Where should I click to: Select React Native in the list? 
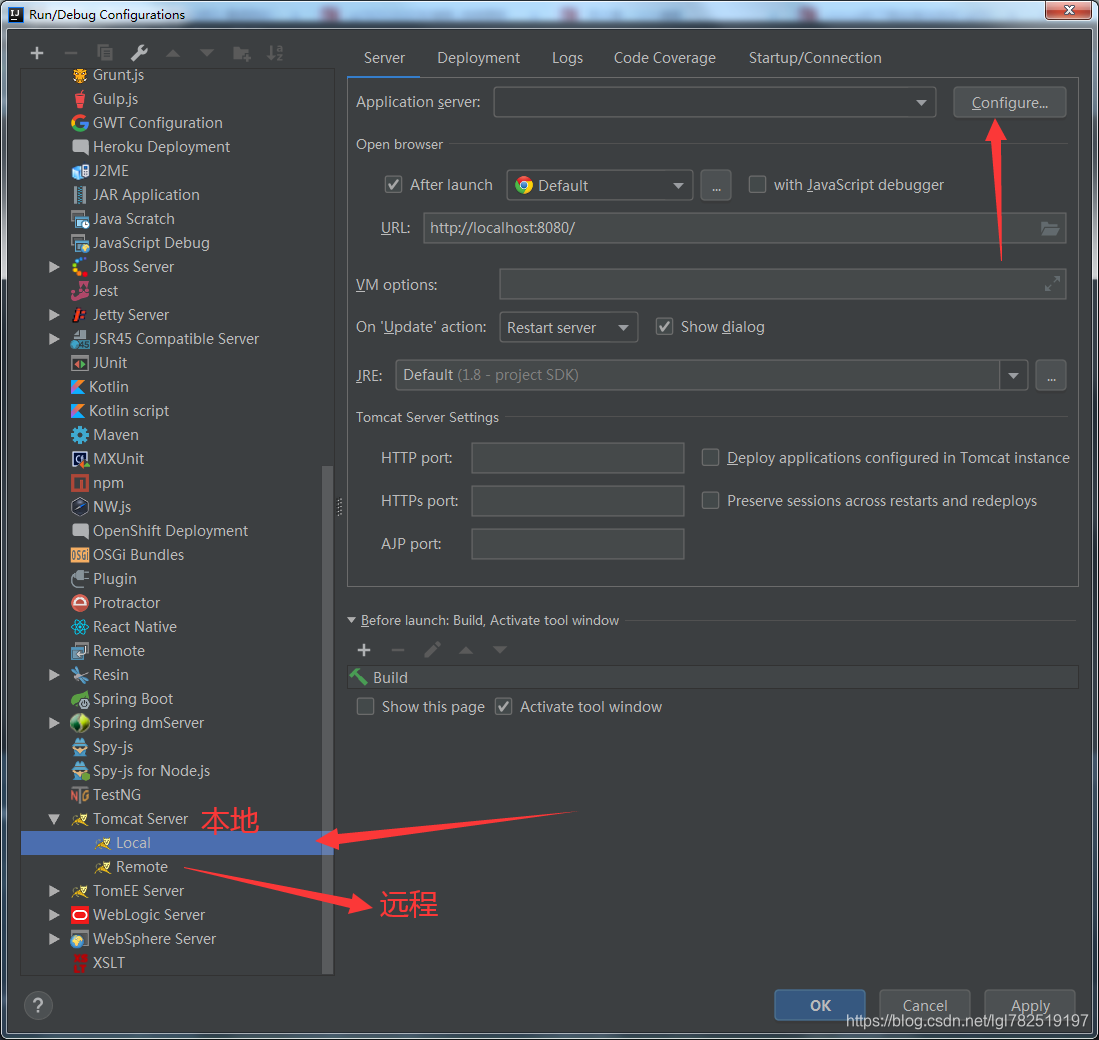point(135,627)
